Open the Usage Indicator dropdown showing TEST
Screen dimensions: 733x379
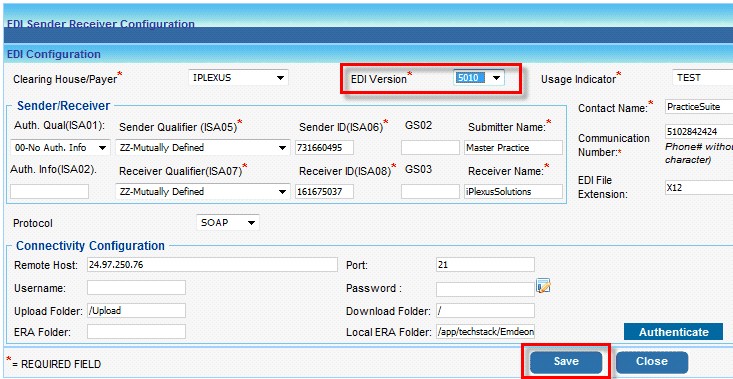pos(703,78)
